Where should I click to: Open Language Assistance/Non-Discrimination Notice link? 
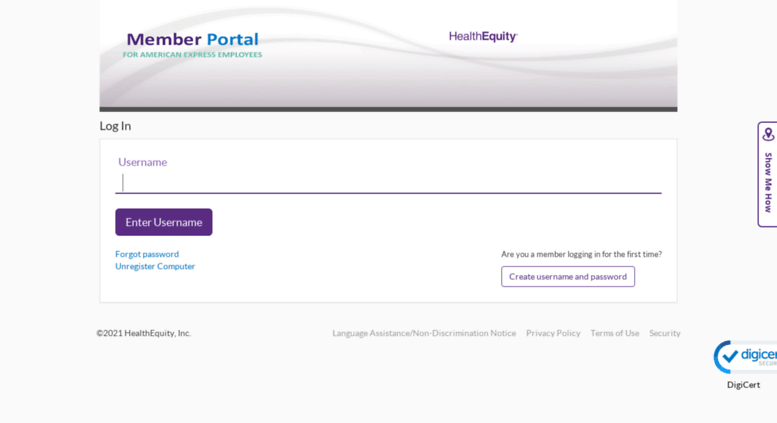click(424, 333)
